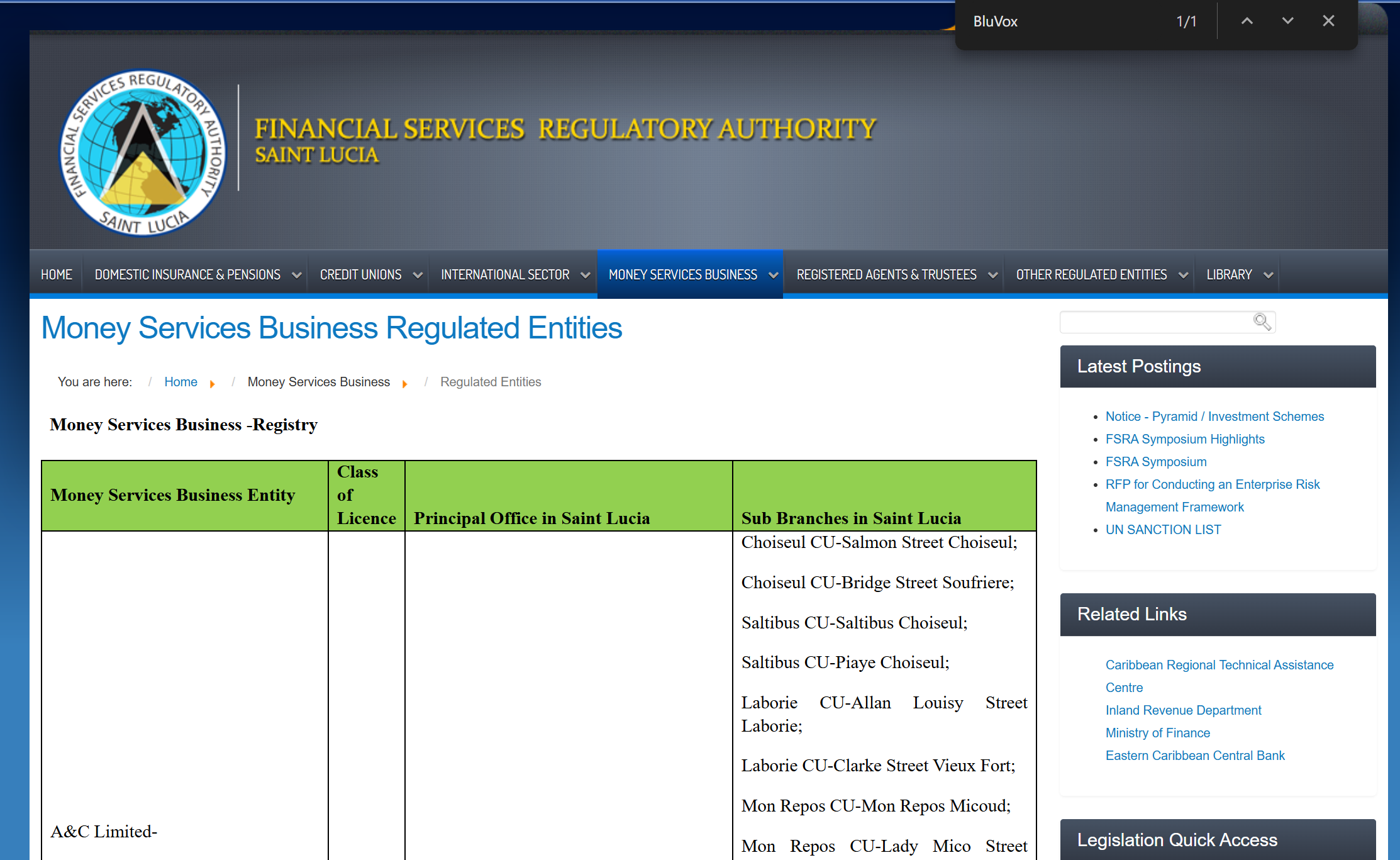Expand International Sector chevron

coord(586,276)
